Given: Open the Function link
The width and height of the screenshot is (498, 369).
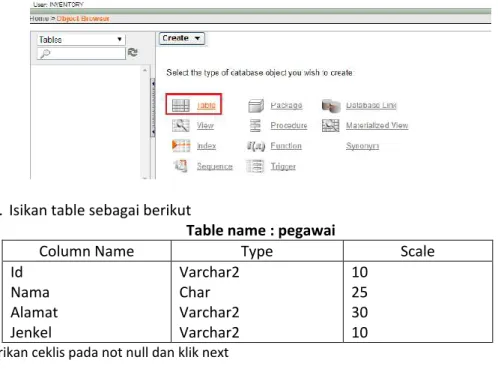Looking at the screenshot, I should pos(286,146).
